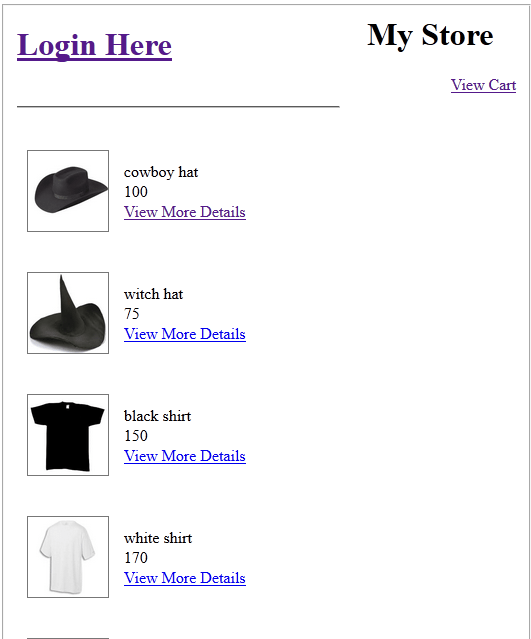This screenshot has height=639, width=531.
Task: View more details for witch hat
Action: point(185,334)
